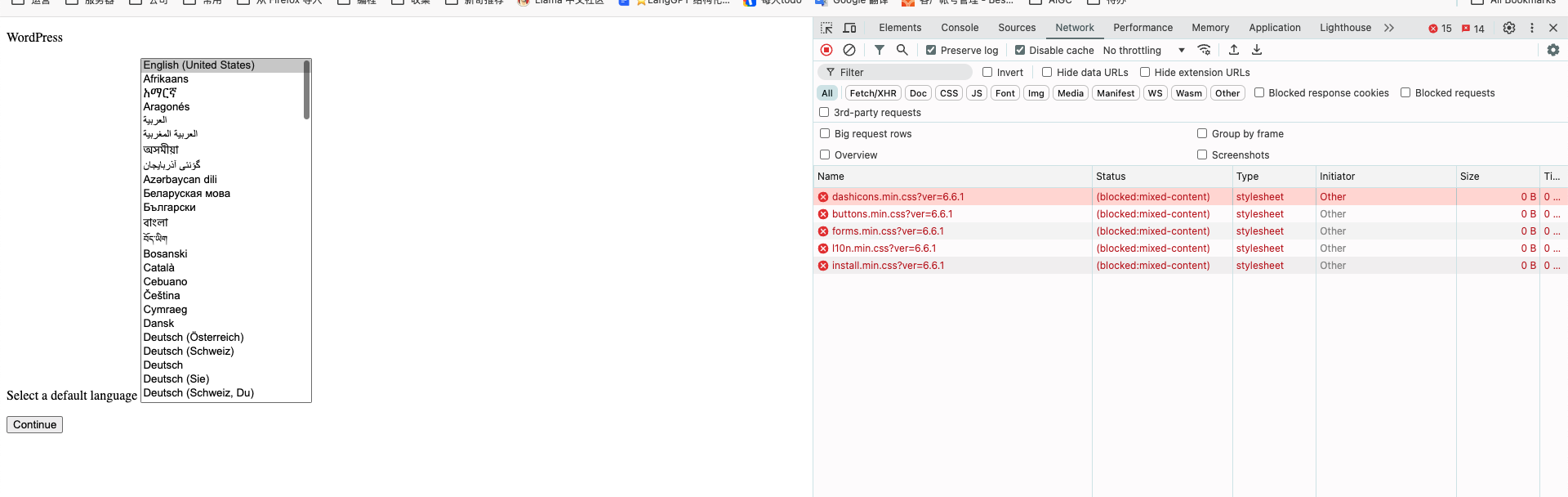Click the error icon beside forms.min.css
The image size is (1568, 497).
[x=823, y=231]
